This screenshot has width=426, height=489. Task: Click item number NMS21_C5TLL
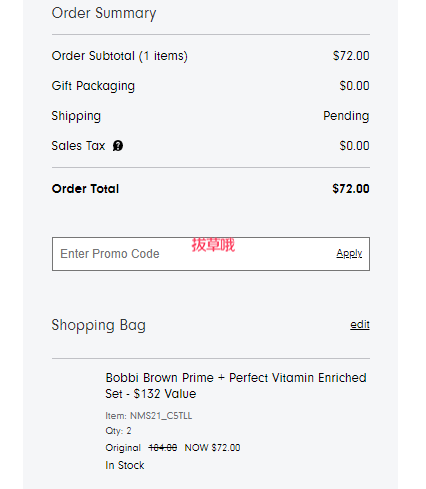coord(149,416)
